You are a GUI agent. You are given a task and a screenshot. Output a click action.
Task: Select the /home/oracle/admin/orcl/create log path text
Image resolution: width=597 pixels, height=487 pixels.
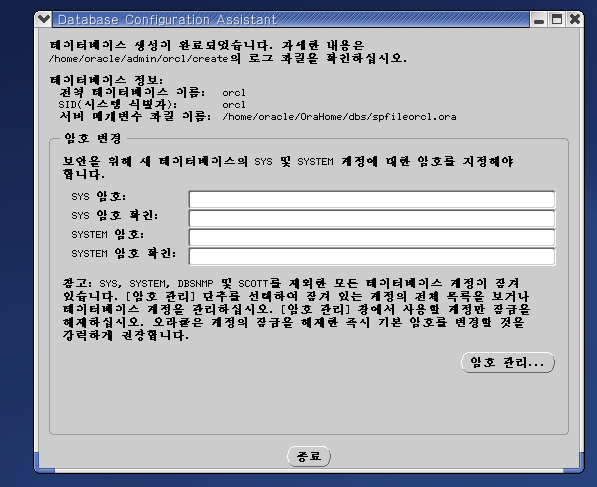139,59
